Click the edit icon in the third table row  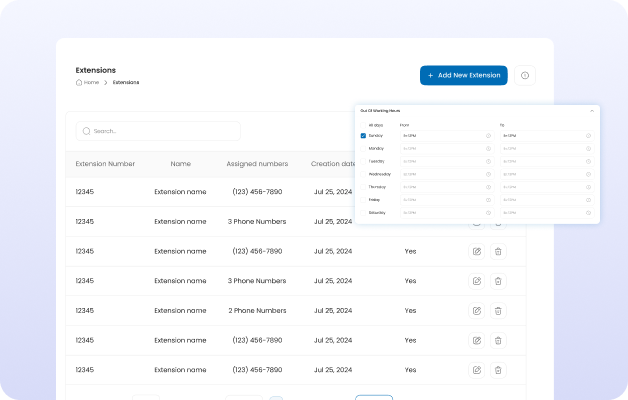point(476,251)
